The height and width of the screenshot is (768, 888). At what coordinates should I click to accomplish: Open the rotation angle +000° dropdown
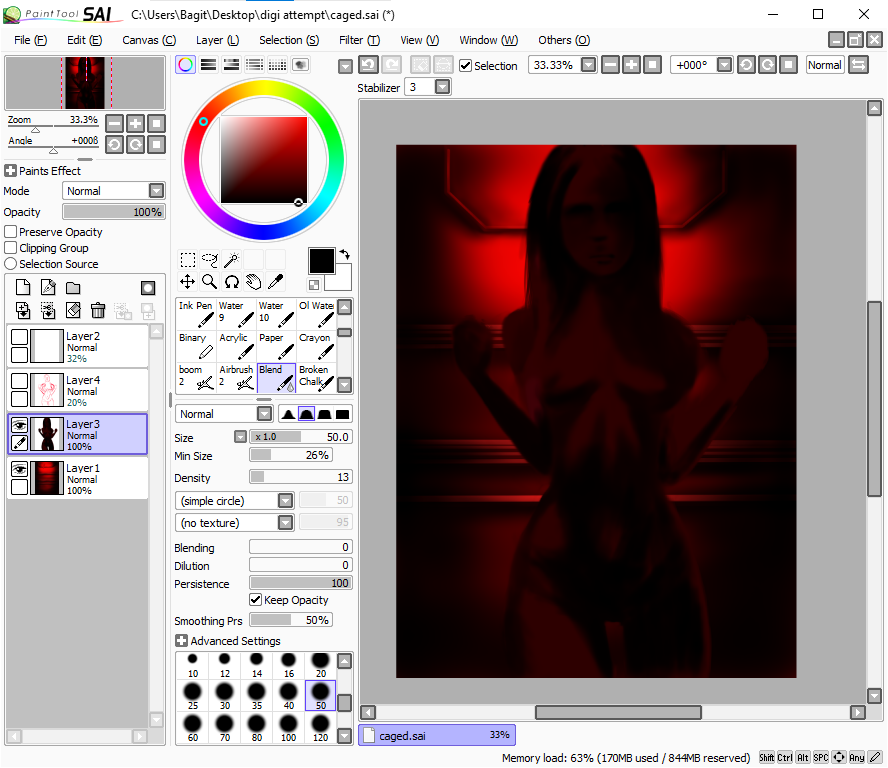[x=724, y=65]
